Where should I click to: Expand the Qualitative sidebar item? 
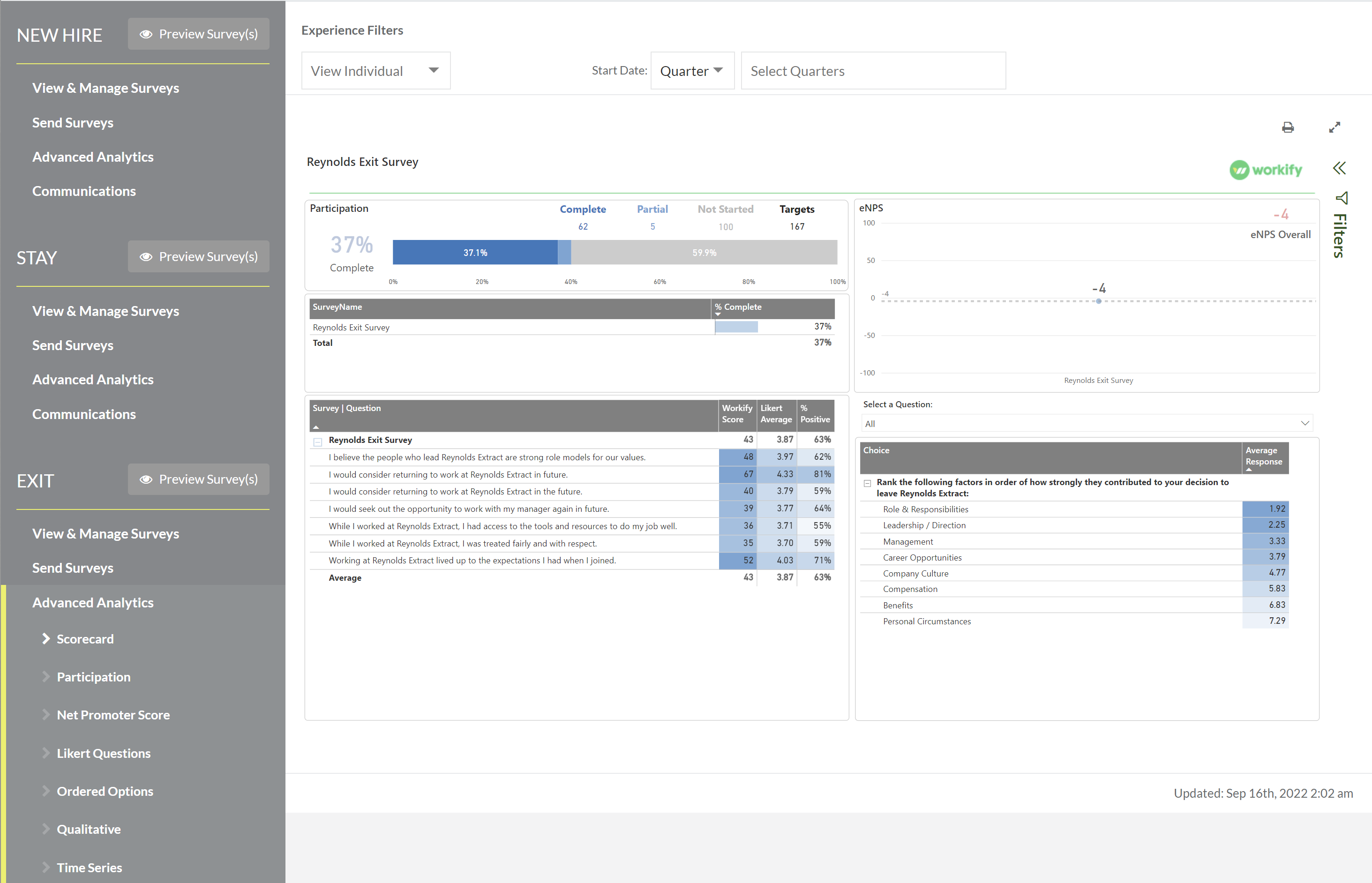tap(46, 829)
